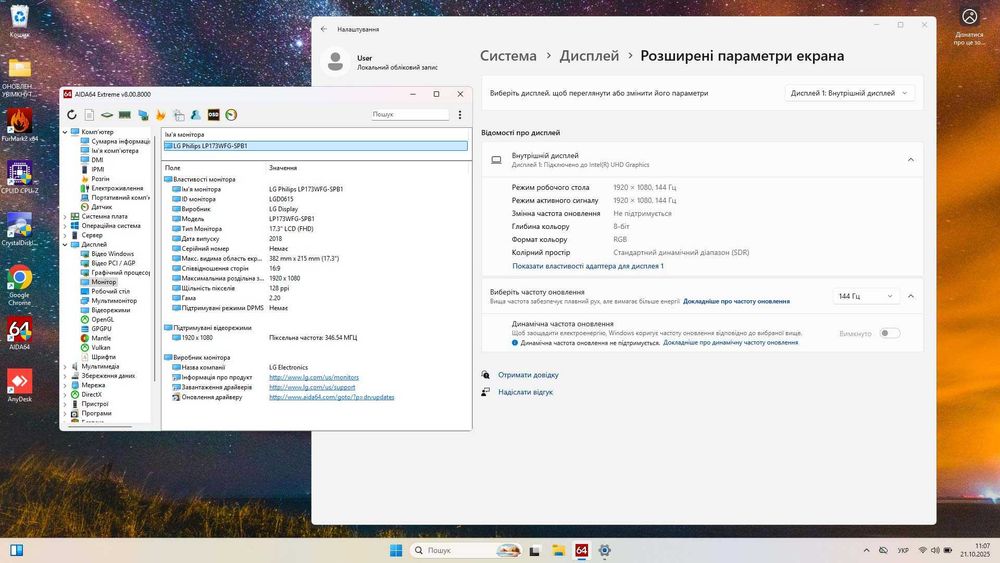Click Дисплей breadcrumb in Settings
The image size is (1000, 563).
point(589,56)
